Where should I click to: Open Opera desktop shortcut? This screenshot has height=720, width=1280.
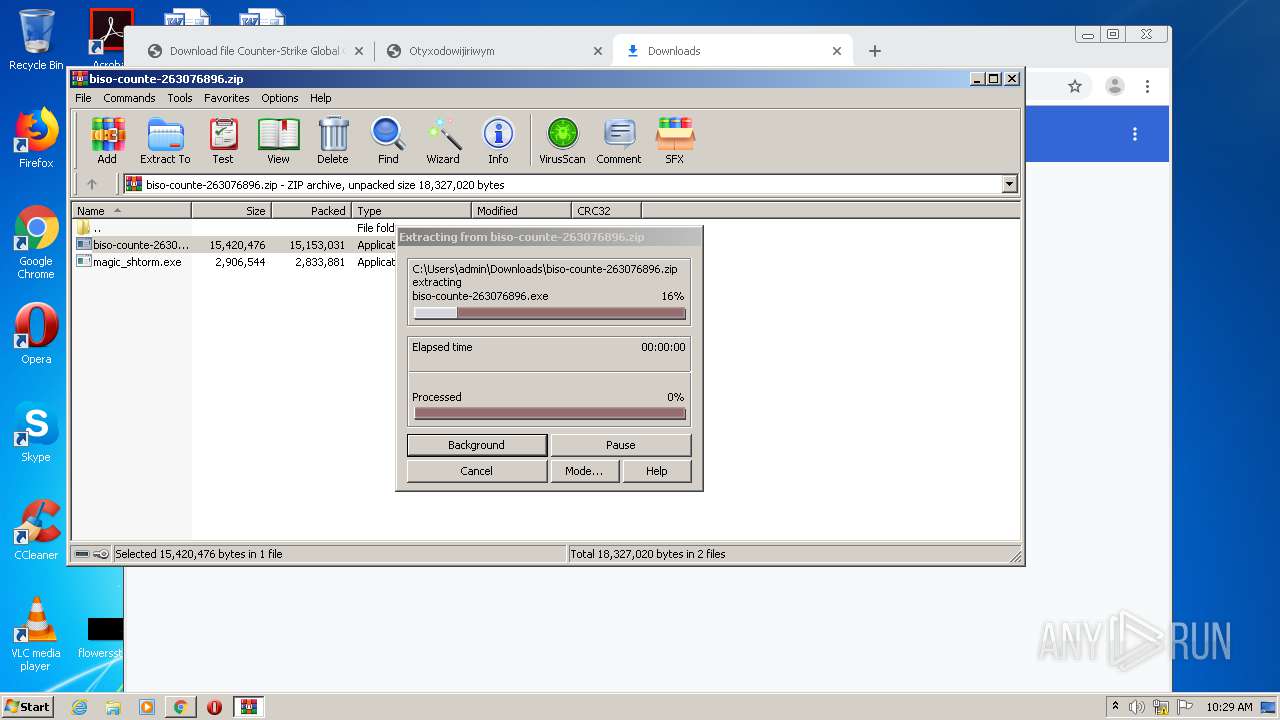[x=36, y=335]
